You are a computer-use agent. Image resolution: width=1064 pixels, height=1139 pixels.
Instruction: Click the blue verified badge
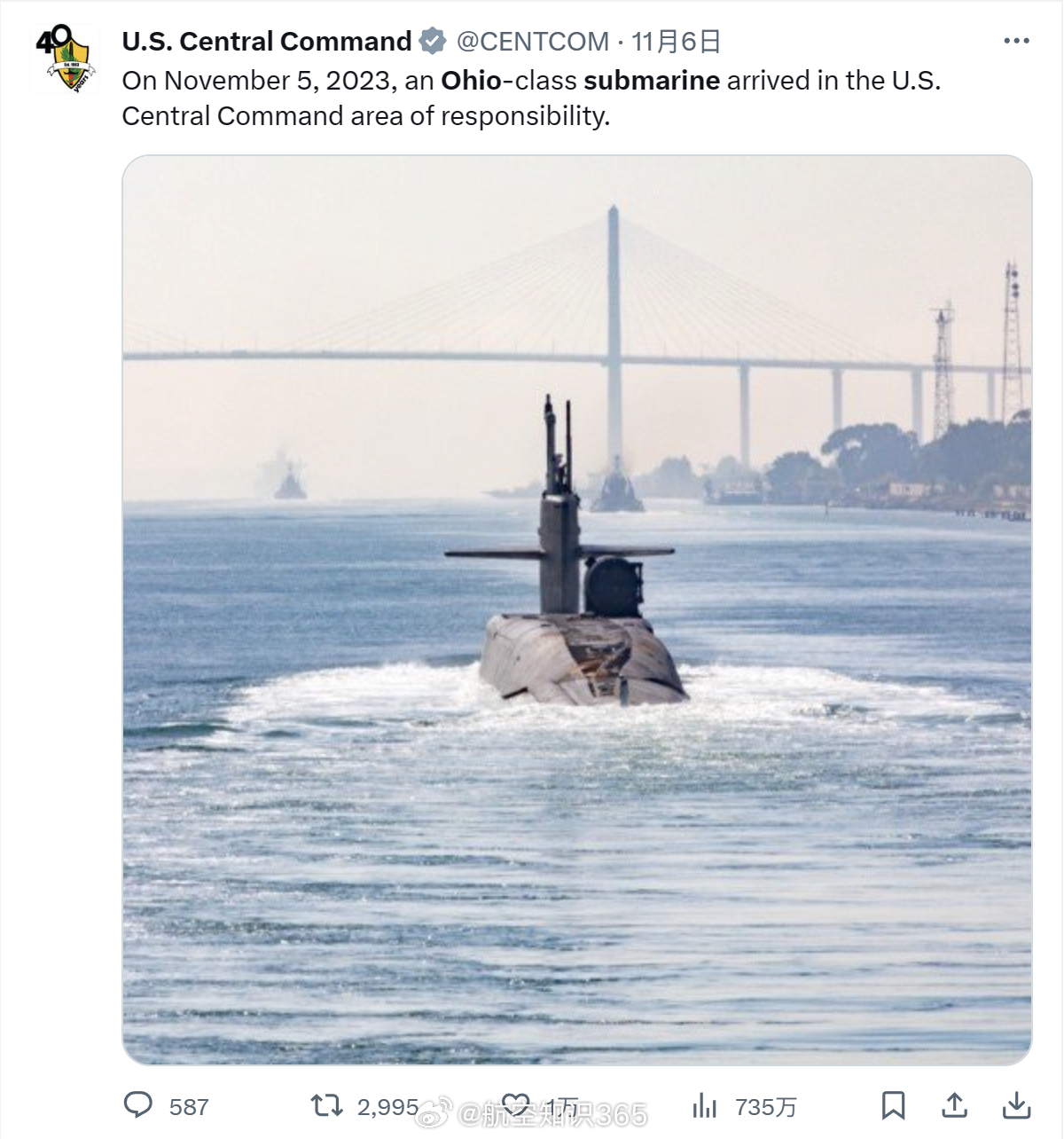[432, 41]
